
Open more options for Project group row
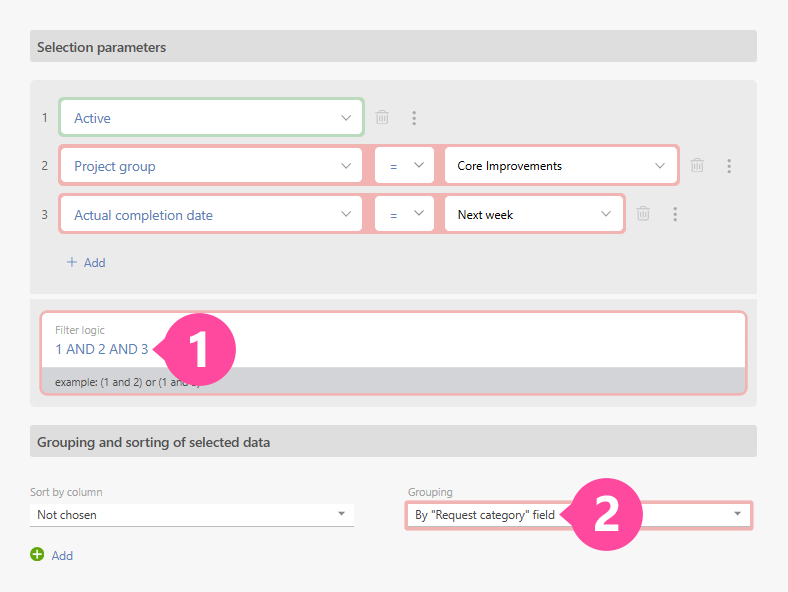(729, 166)
